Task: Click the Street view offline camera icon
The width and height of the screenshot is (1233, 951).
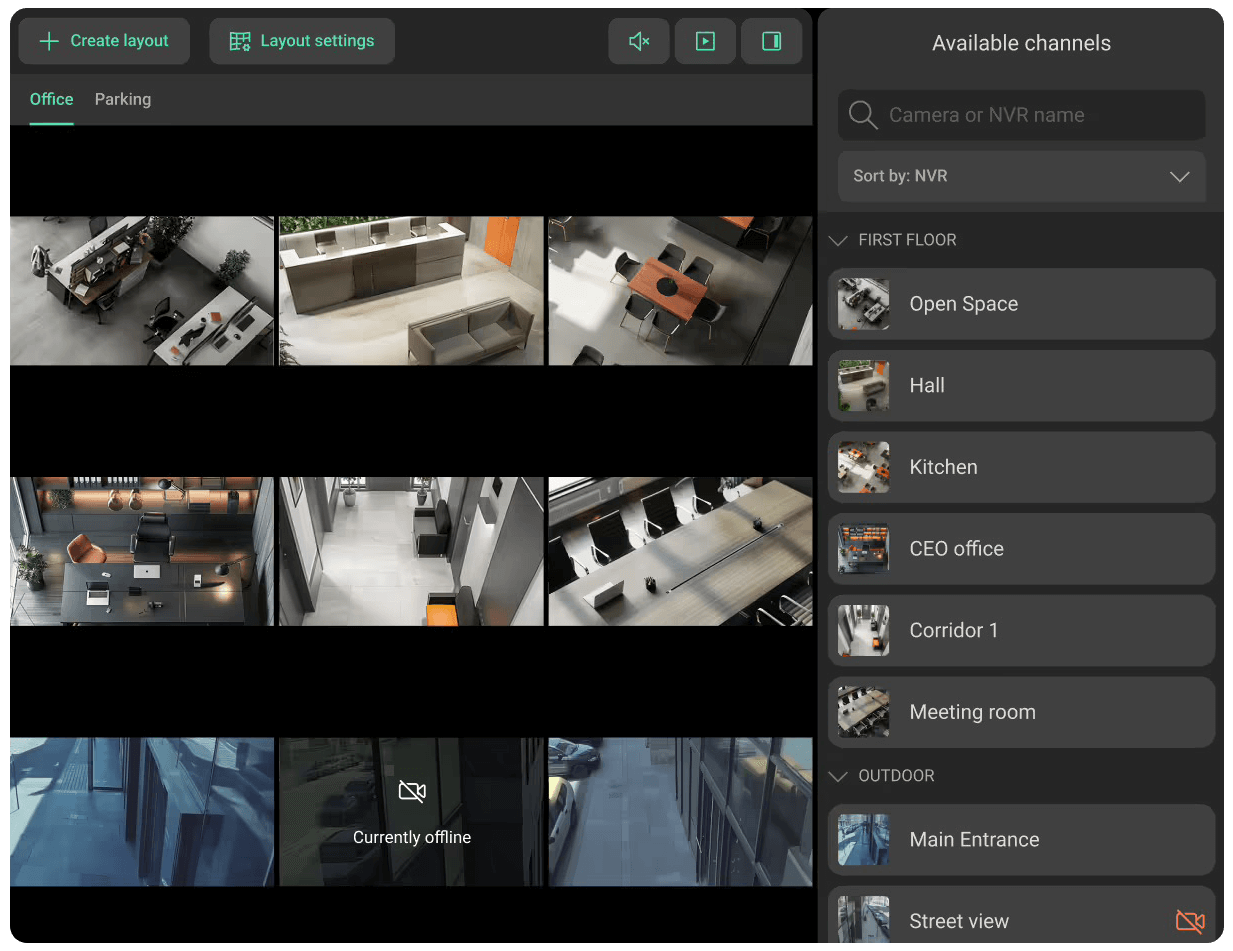Action: click(x=1189, y=921)
